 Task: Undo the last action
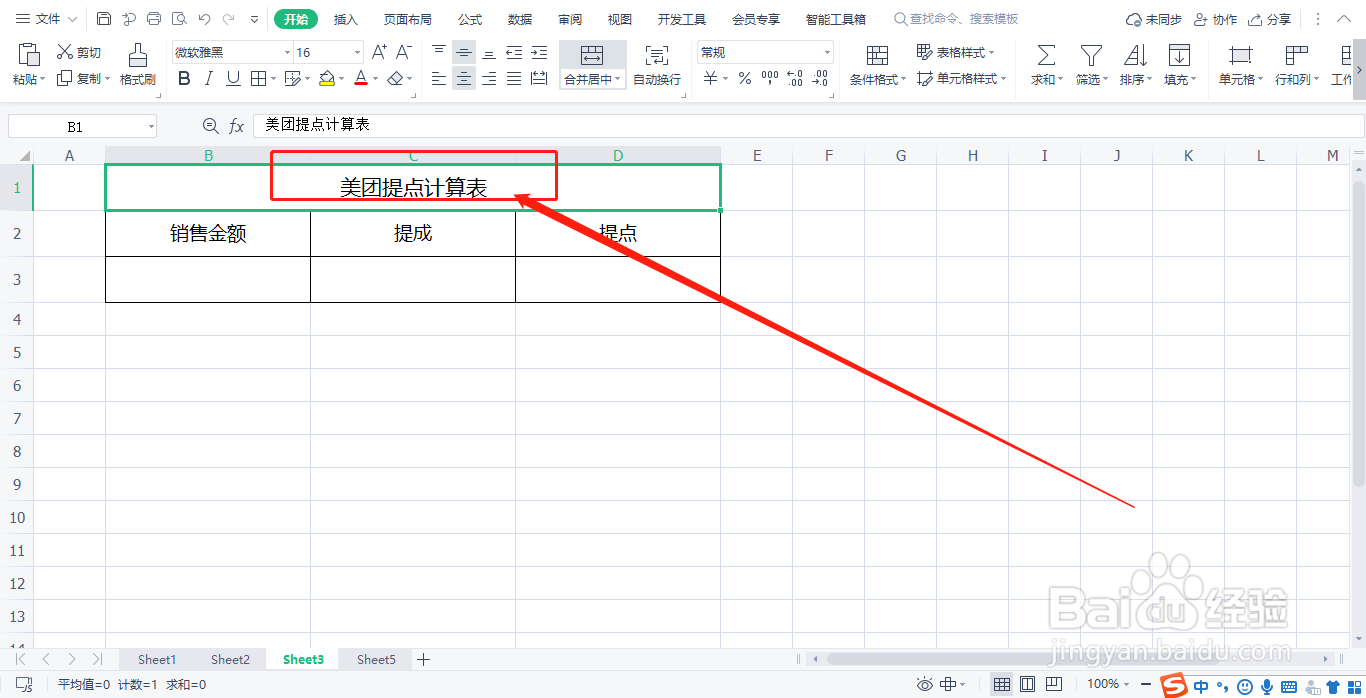coord(204,19)
